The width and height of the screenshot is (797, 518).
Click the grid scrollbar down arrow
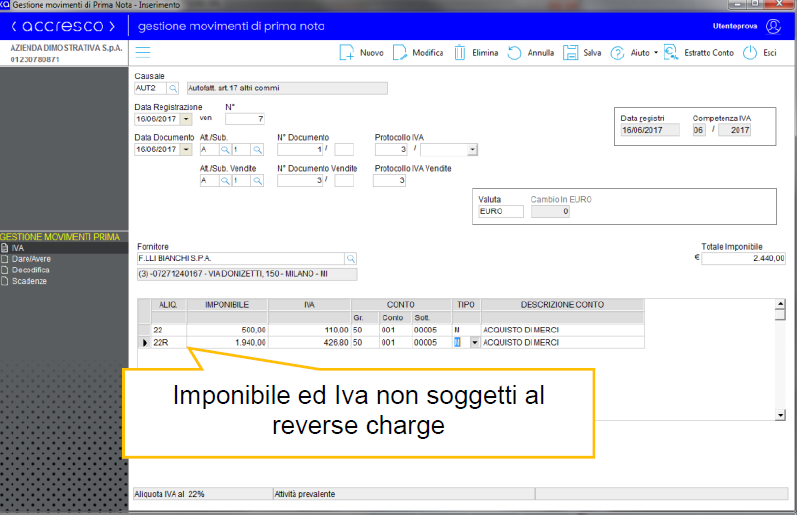point(780,415)
